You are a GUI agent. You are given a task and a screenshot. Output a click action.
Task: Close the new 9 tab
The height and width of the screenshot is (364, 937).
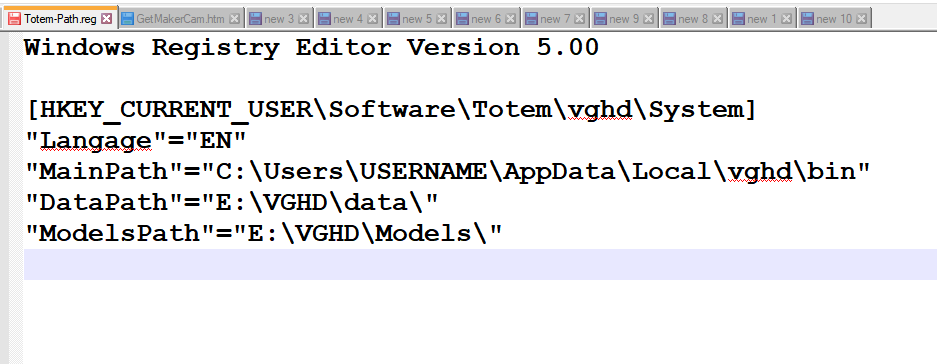pyautogui.click(x=648, y=19)
